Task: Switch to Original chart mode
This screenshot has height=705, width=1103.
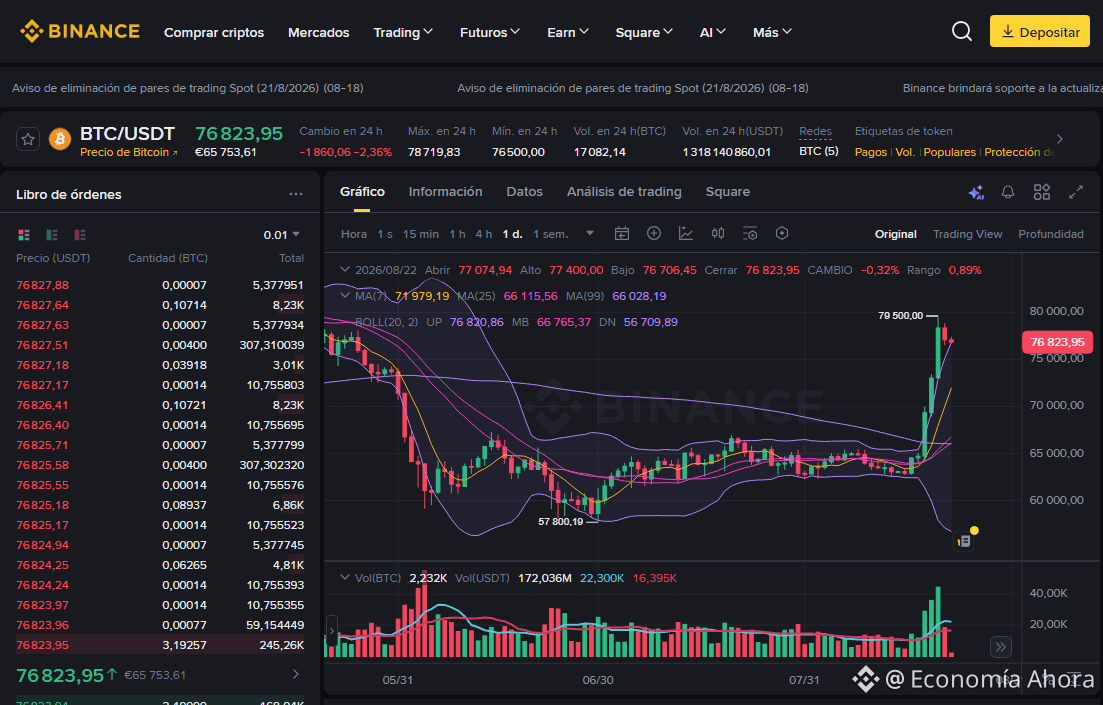Action: [x=895, y=234]
